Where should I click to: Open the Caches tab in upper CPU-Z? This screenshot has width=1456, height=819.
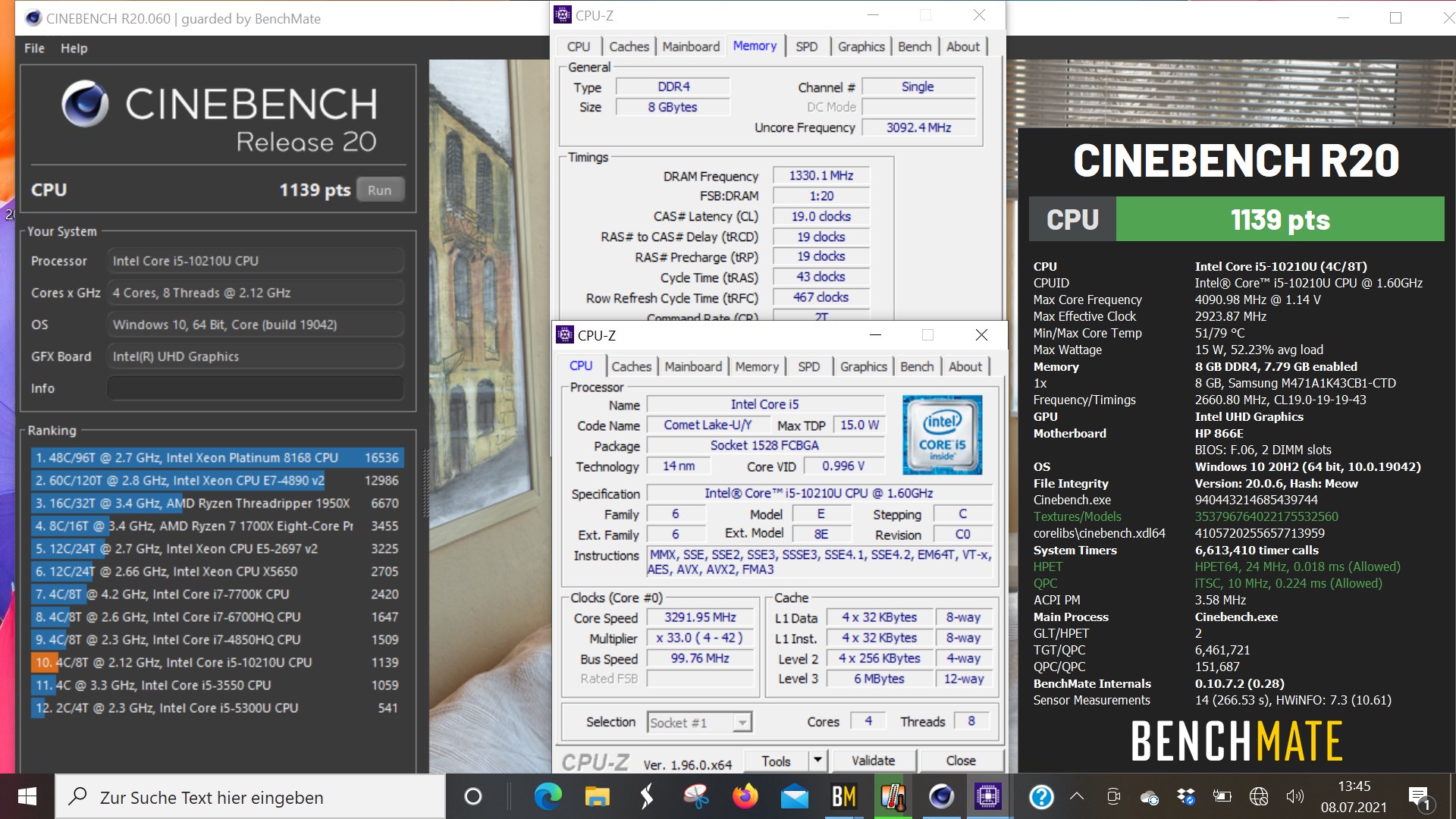pos(629,47)
